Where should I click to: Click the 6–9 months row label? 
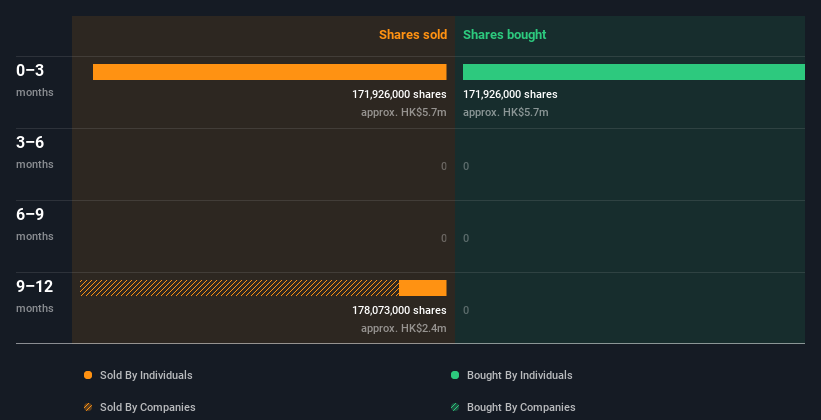click(x=35, y=224)
